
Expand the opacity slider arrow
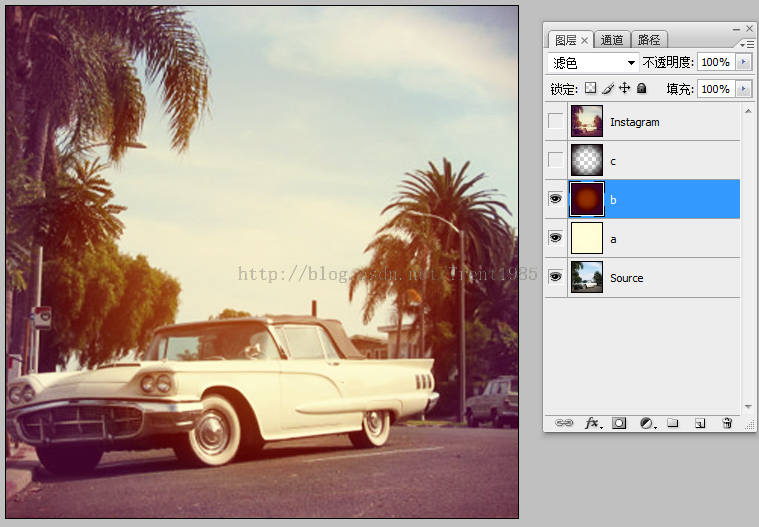click(x=742, y=63)
